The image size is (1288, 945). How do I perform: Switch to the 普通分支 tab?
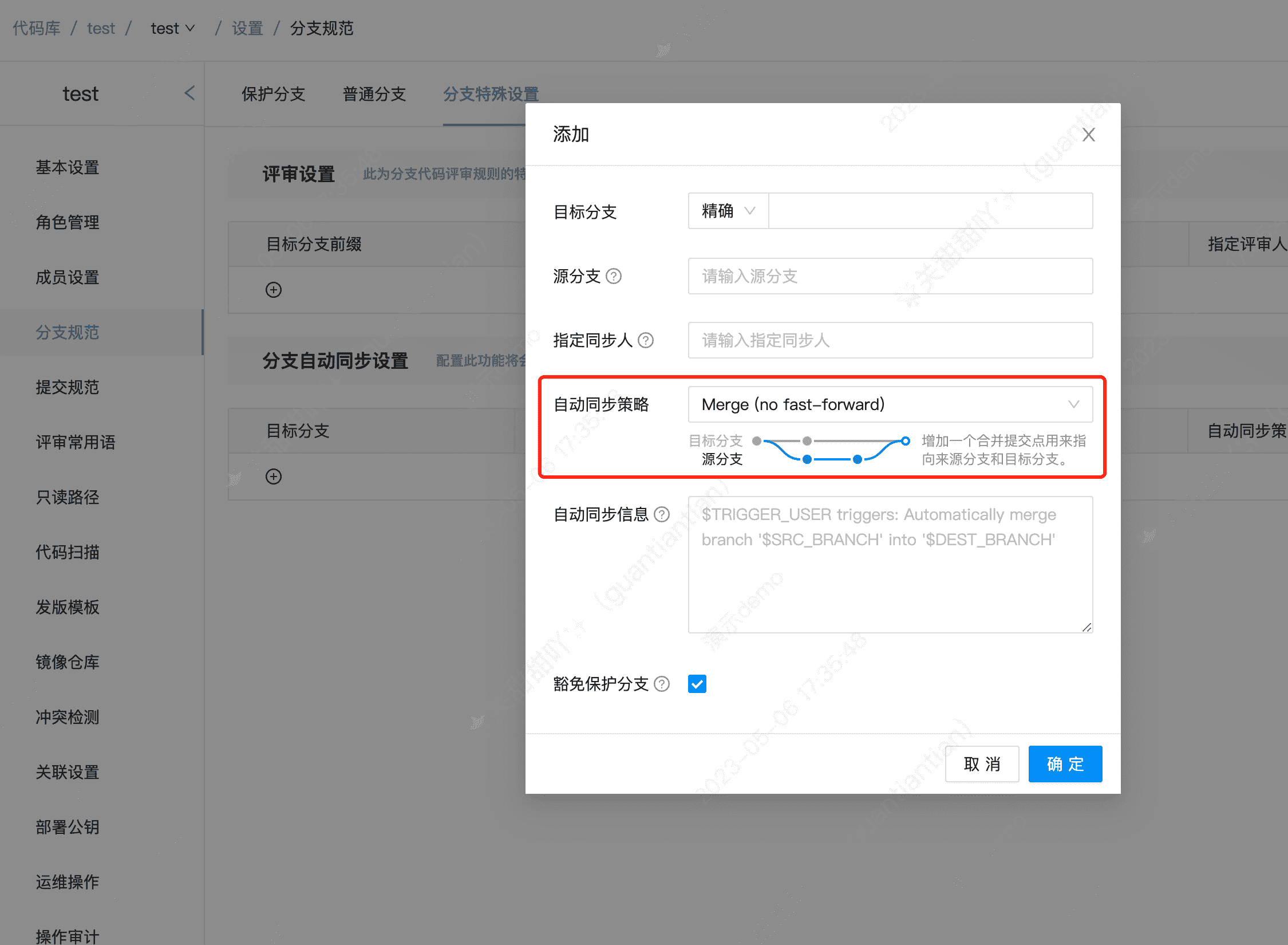[x=374, y=94]
